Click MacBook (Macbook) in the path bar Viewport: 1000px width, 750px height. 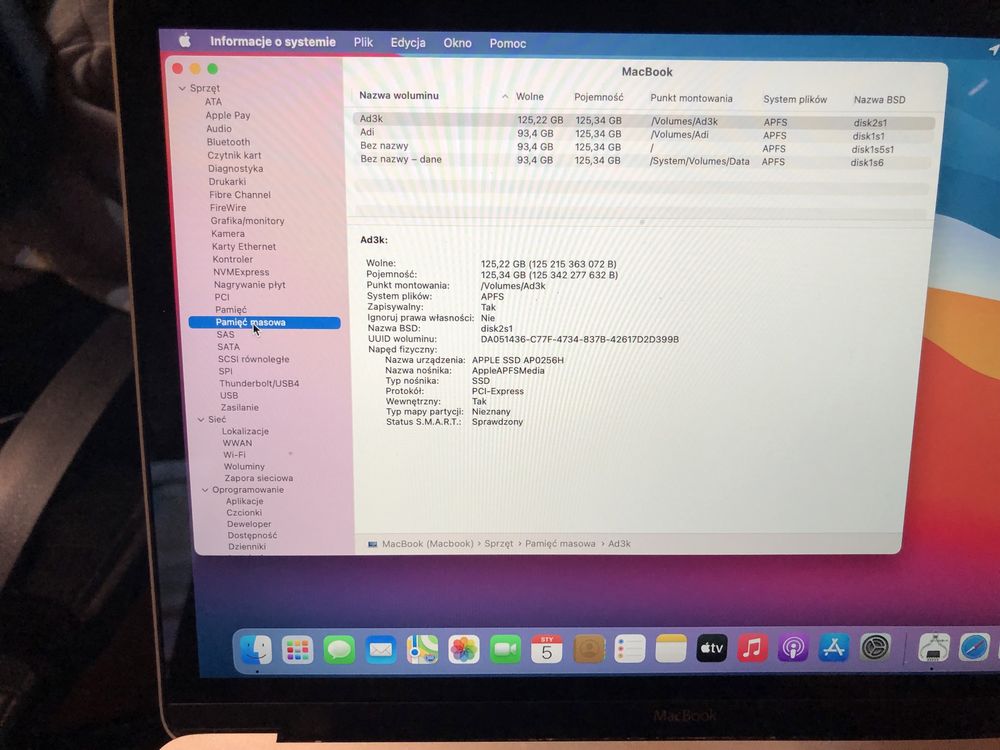point(427,544)
